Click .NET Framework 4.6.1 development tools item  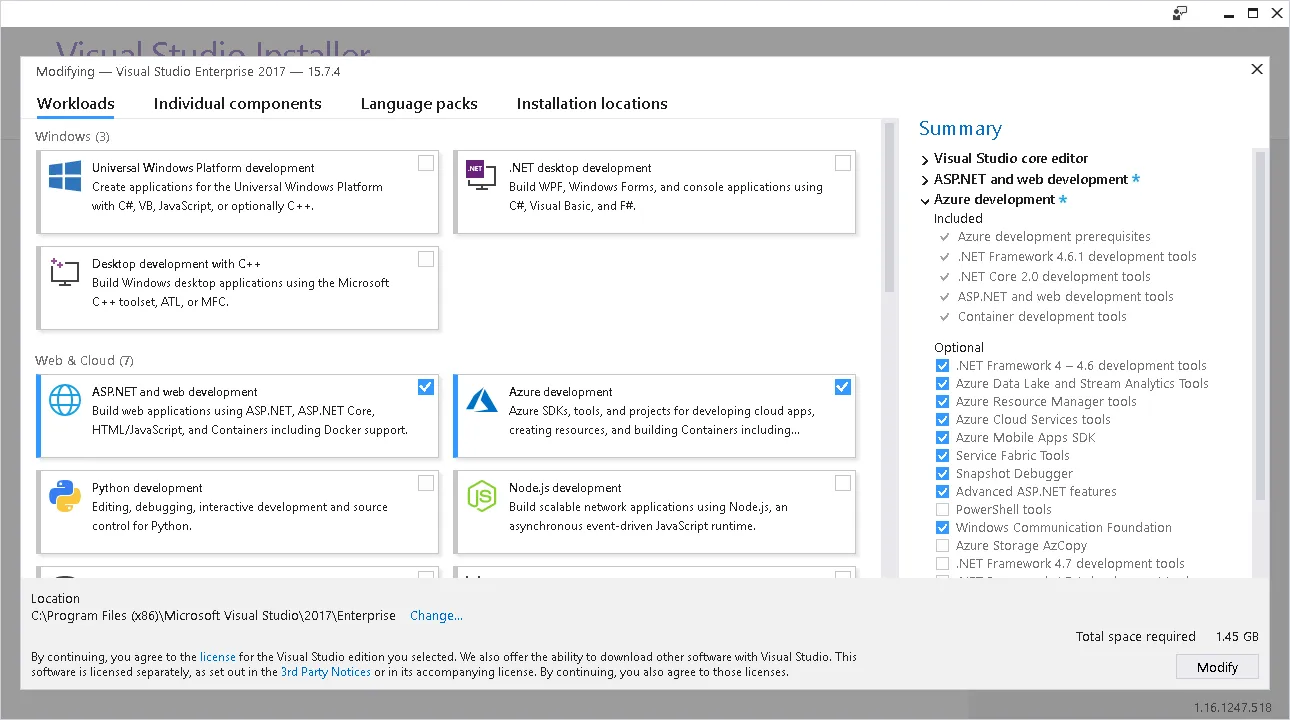(1077, 257)
